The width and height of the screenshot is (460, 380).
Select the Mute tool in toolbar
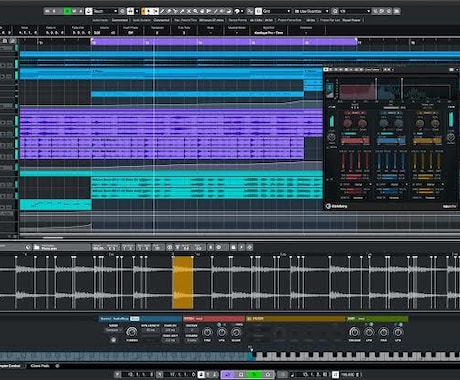(189, 11)
